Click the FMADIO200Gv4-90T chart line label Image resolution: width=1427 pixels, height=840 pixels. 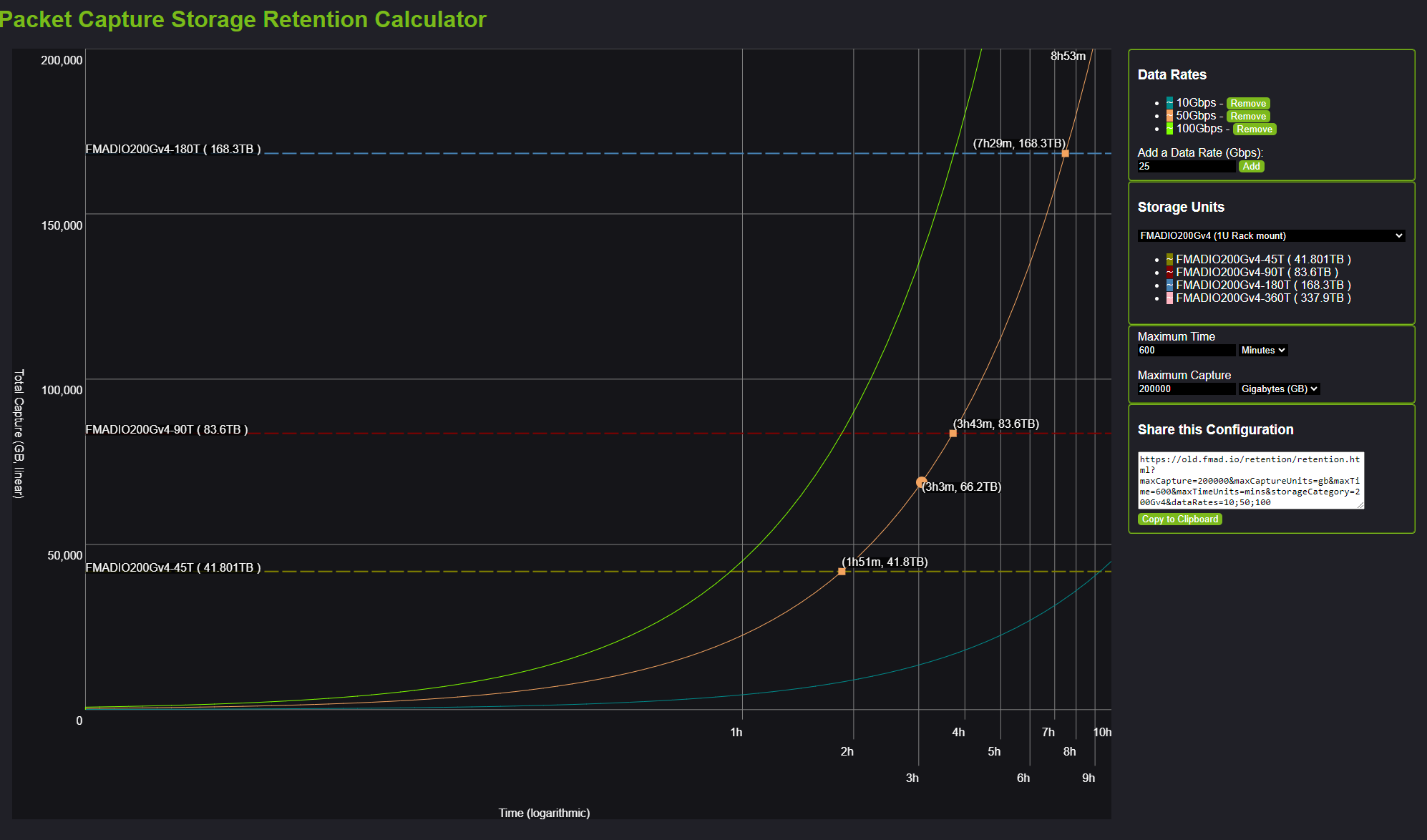point(167,430)
